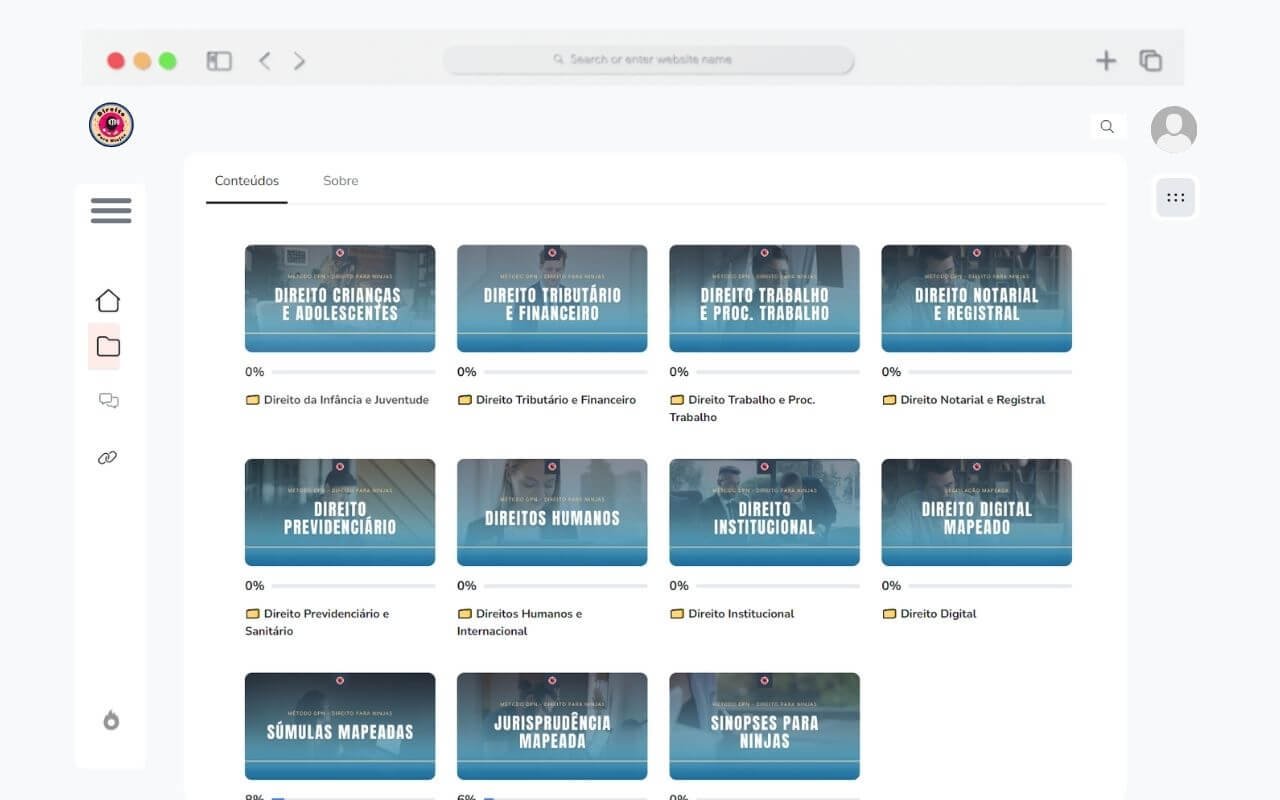Image resolution: width=1280 pixels, height=800 pixels.
Task: Open Direito Tributário e Financeiro link
Action: tap(556, 400)
